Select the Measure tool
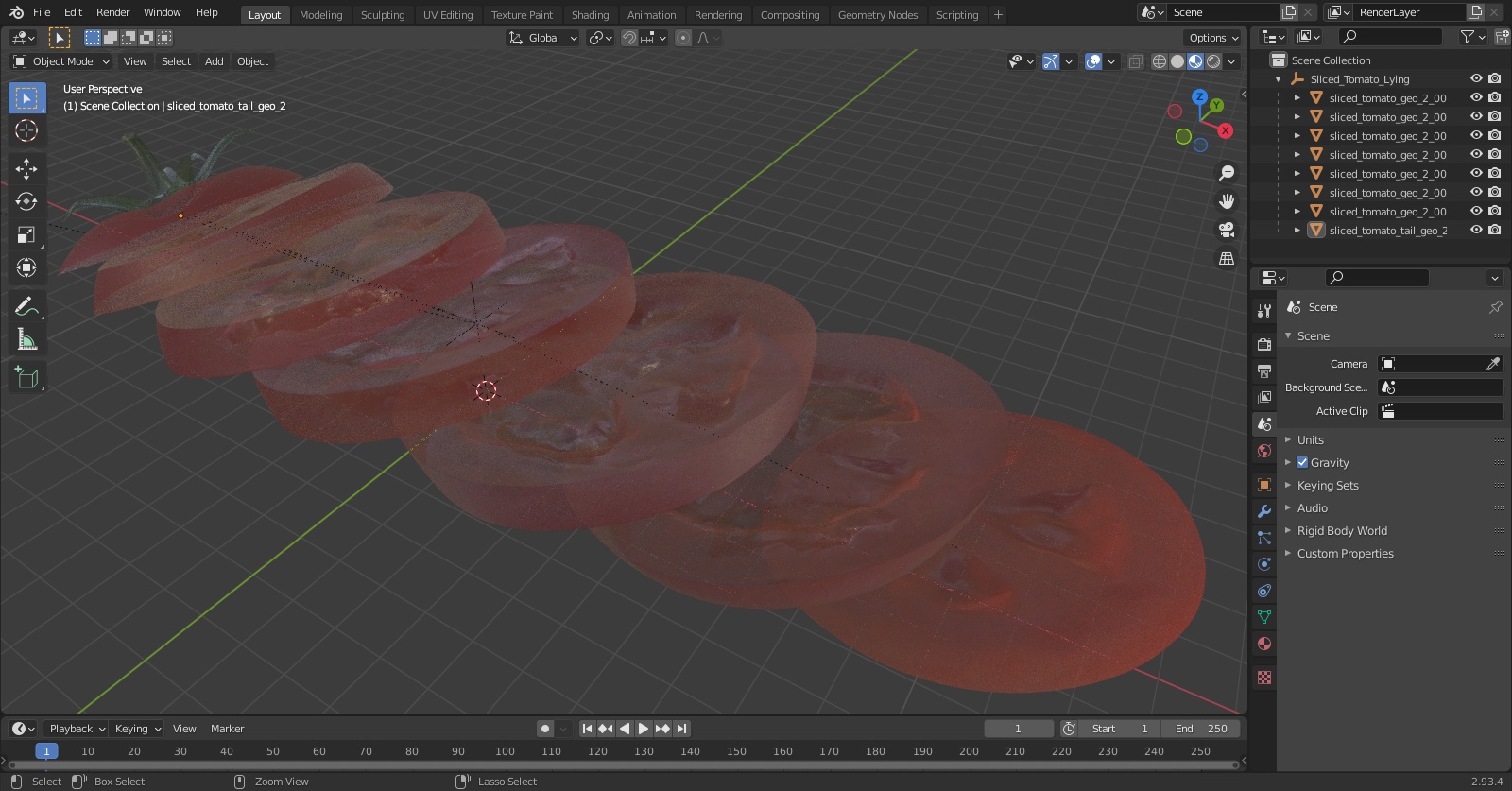This screenshot has width=1512, height=791. point(26,339)
